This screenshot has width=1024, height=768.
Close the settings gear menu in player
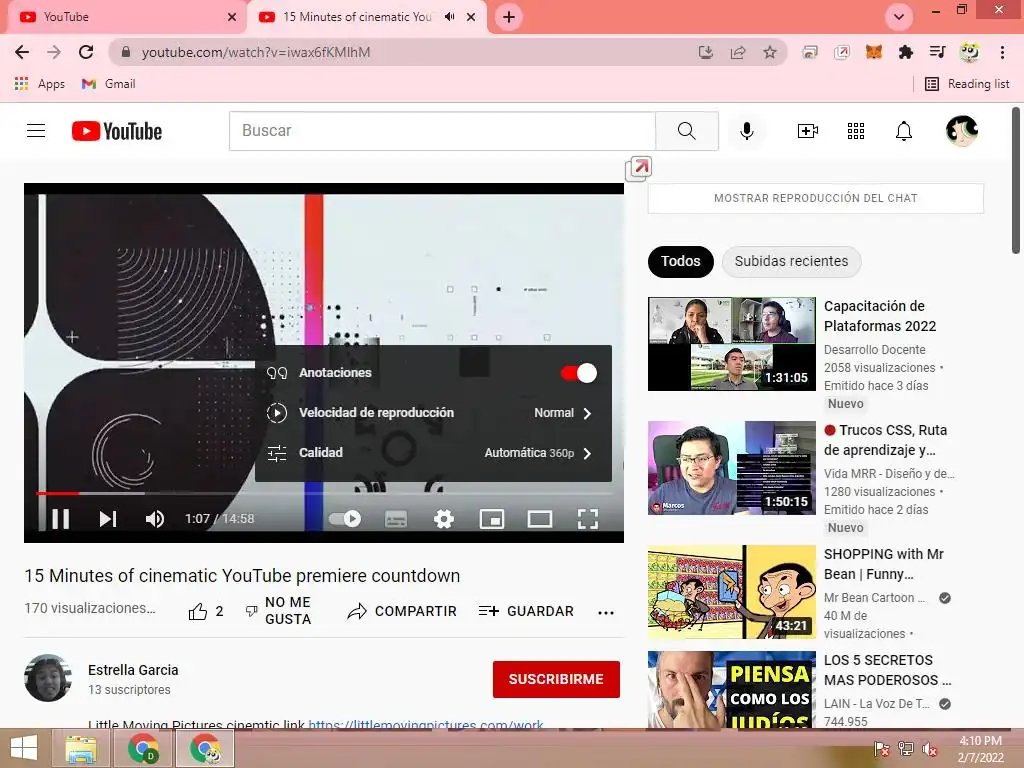(444, 519)
